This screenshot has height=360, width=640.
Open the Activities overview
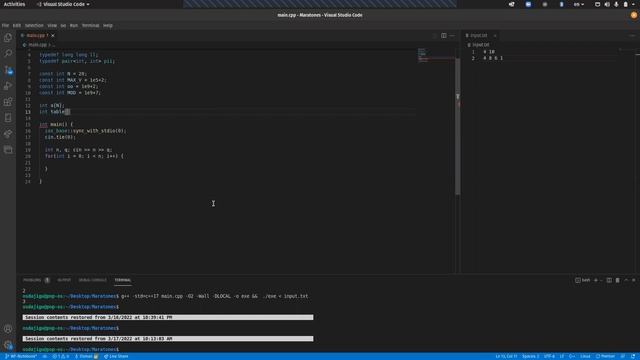14,4
